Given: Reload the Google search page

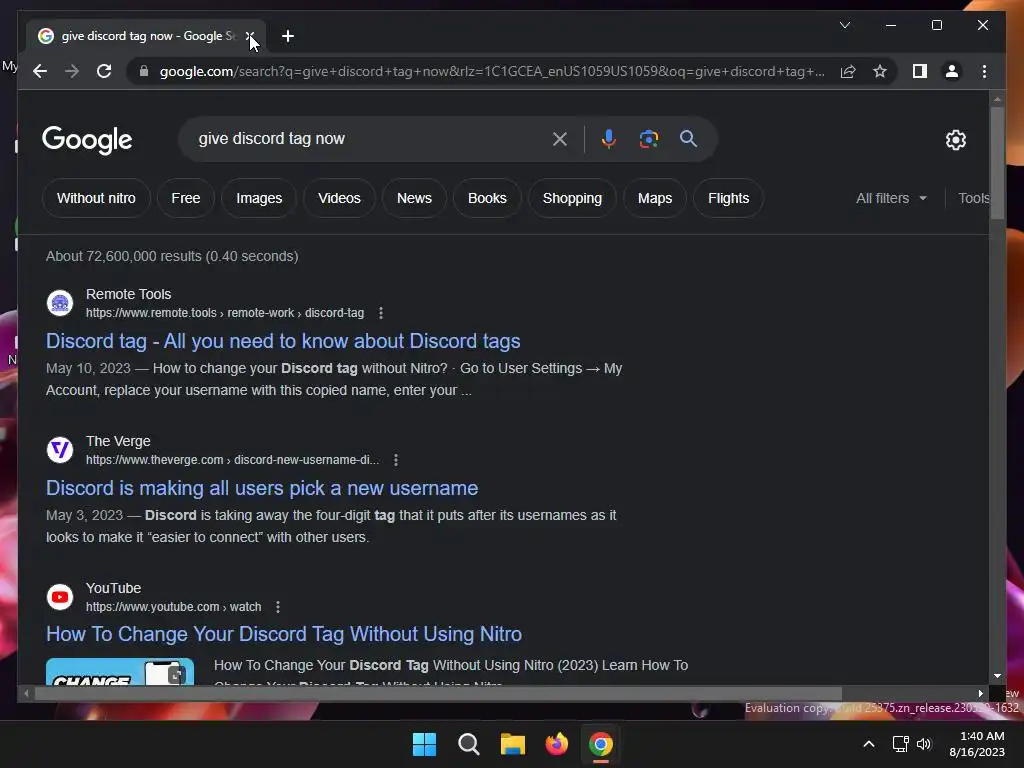Looking at the screenshot, I should click(104, 71).
